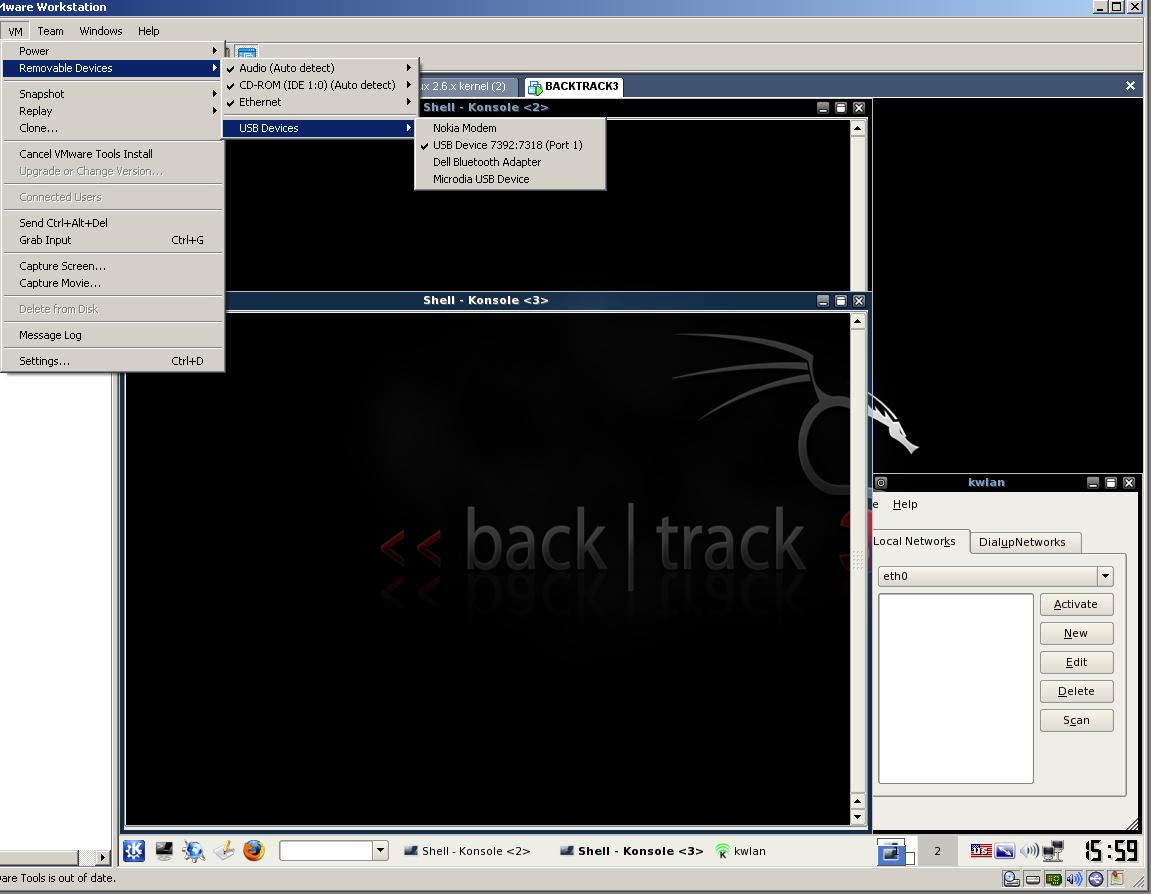Switch to the 2.6.x kernel (2) tab
The image size is (1151, 894).
coord(468,87)
